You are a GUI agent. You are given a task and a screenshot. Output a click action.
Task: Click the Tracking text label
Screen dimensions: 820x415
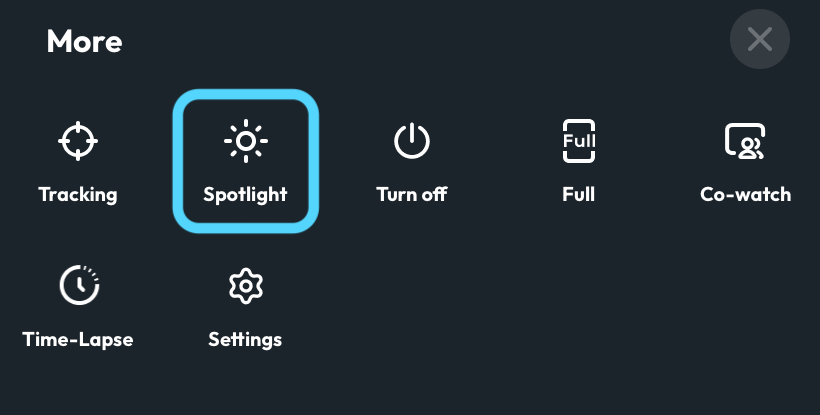[77, 194]
